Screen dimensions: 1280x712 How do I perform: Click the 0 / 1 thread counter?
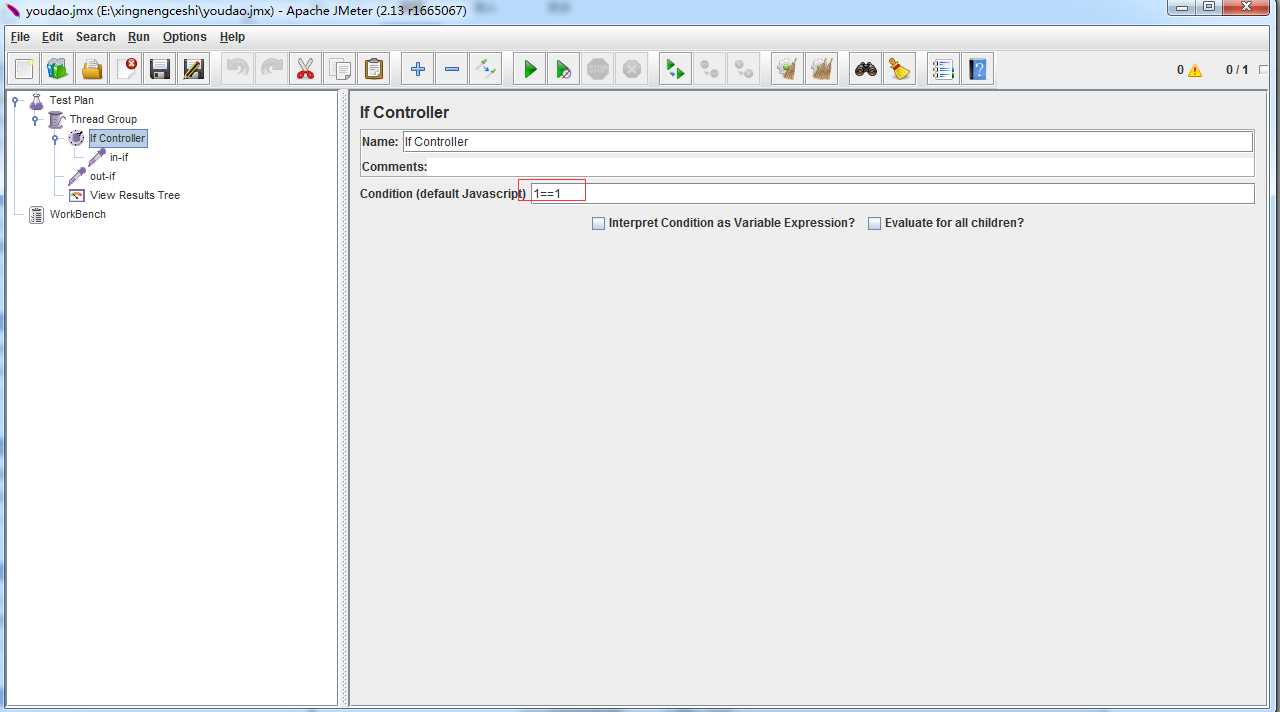click(1237, 70)
